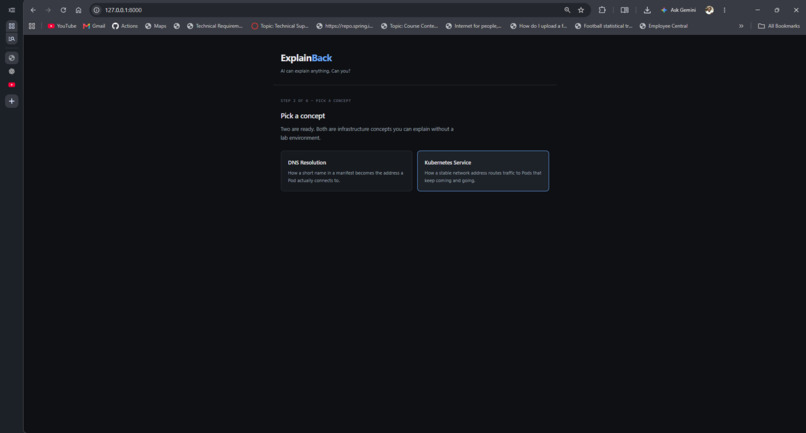This screenshot has width=806, height=433.
Task: Click the ExplainBack logo
Action: coord(306,58)
